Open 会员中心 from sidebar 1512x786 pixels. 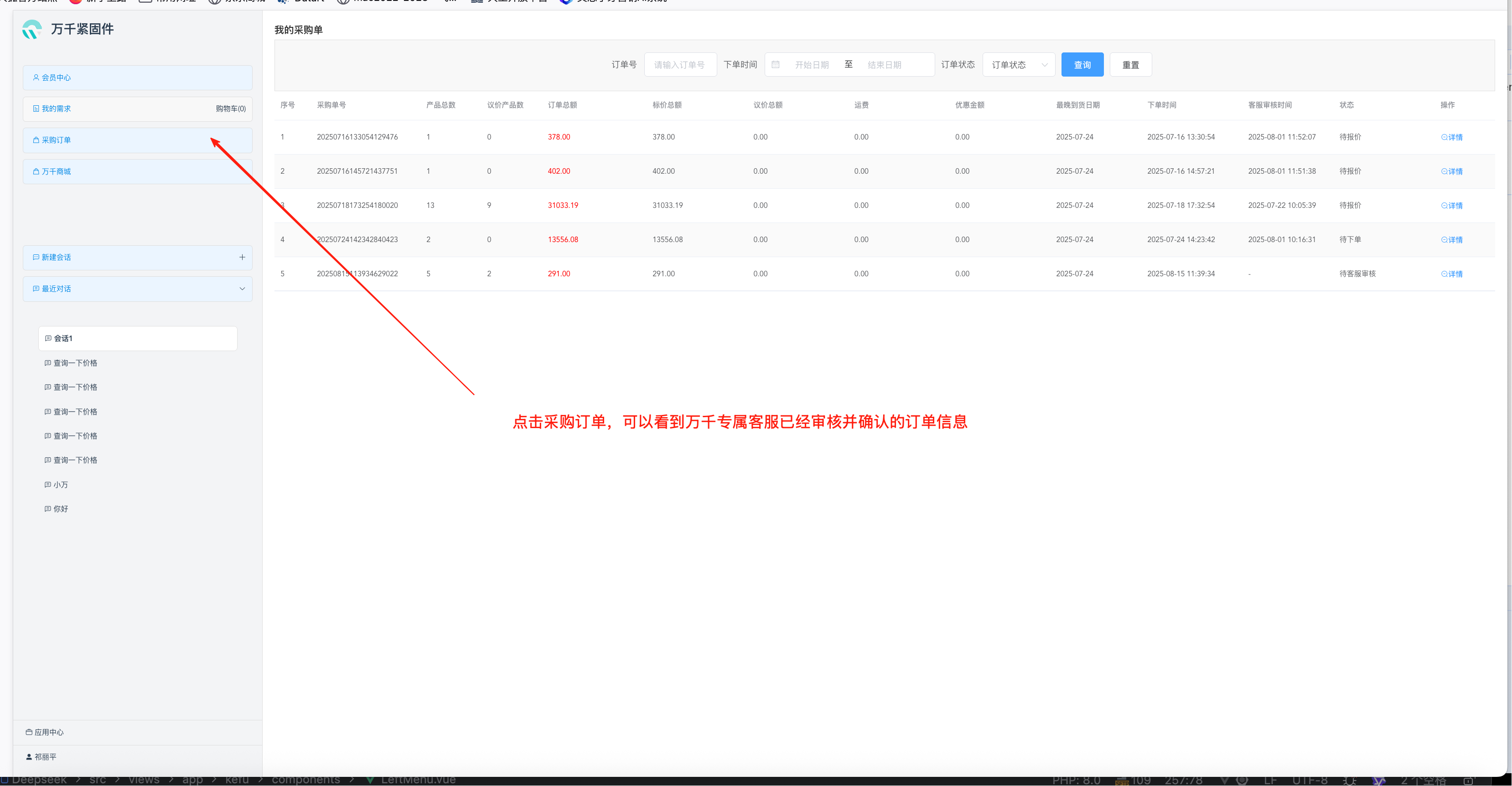coord(57,78)
